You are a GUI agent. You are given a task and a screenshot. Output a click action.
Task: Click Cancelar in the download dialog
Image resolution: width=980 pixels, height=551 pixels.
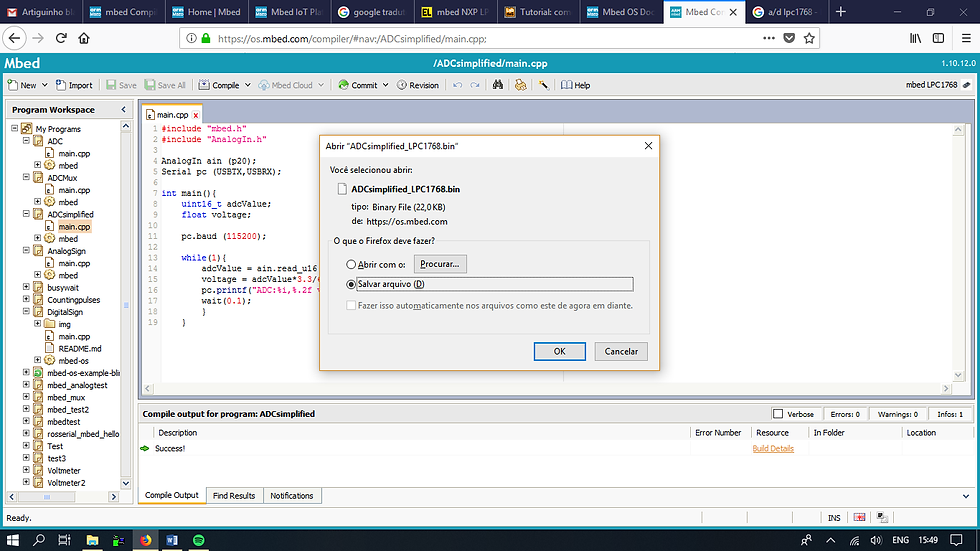[x=621, y=351]
